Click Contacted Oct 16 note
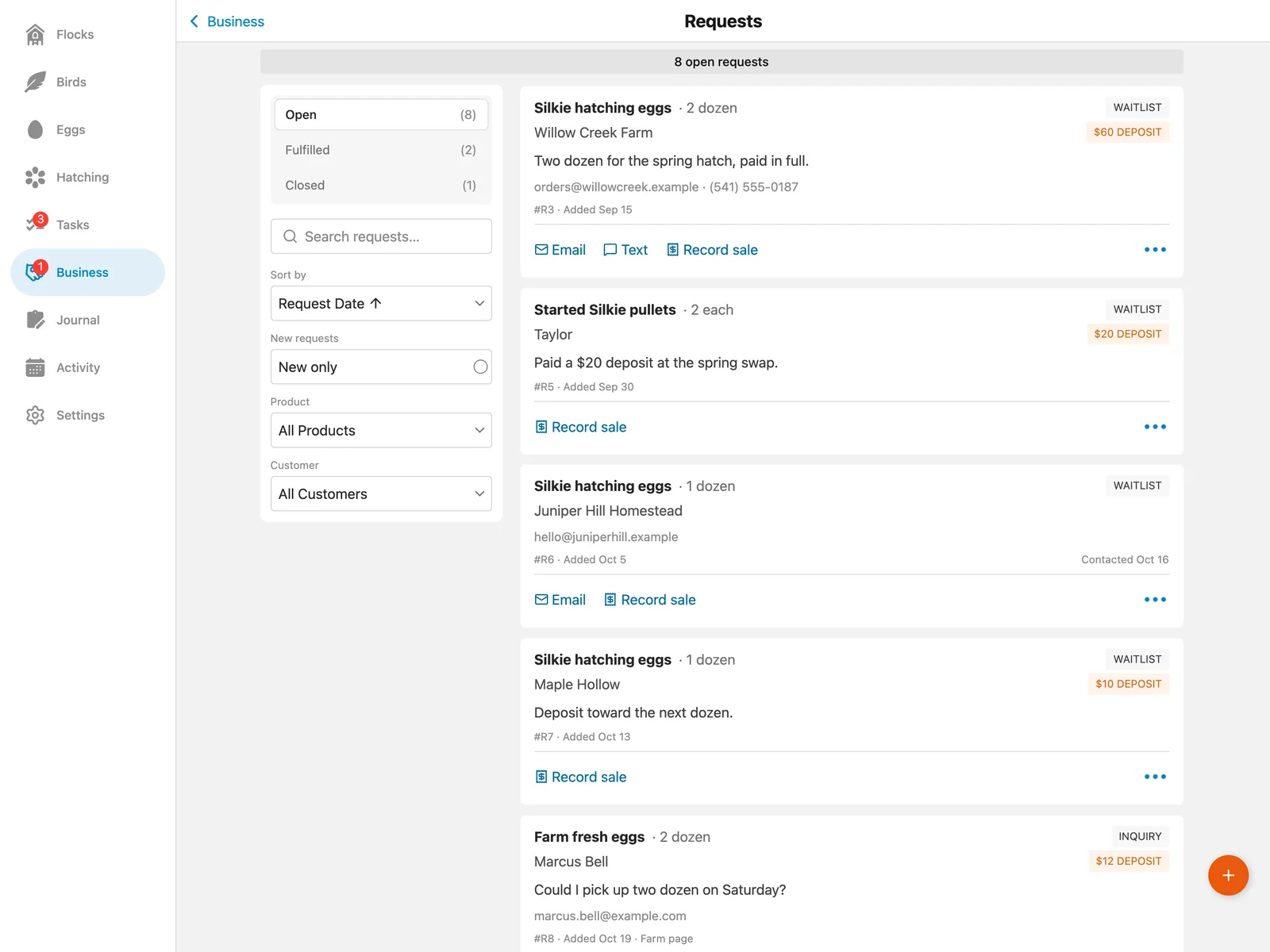1270x952 pixels. click(x=1125, y=559)
